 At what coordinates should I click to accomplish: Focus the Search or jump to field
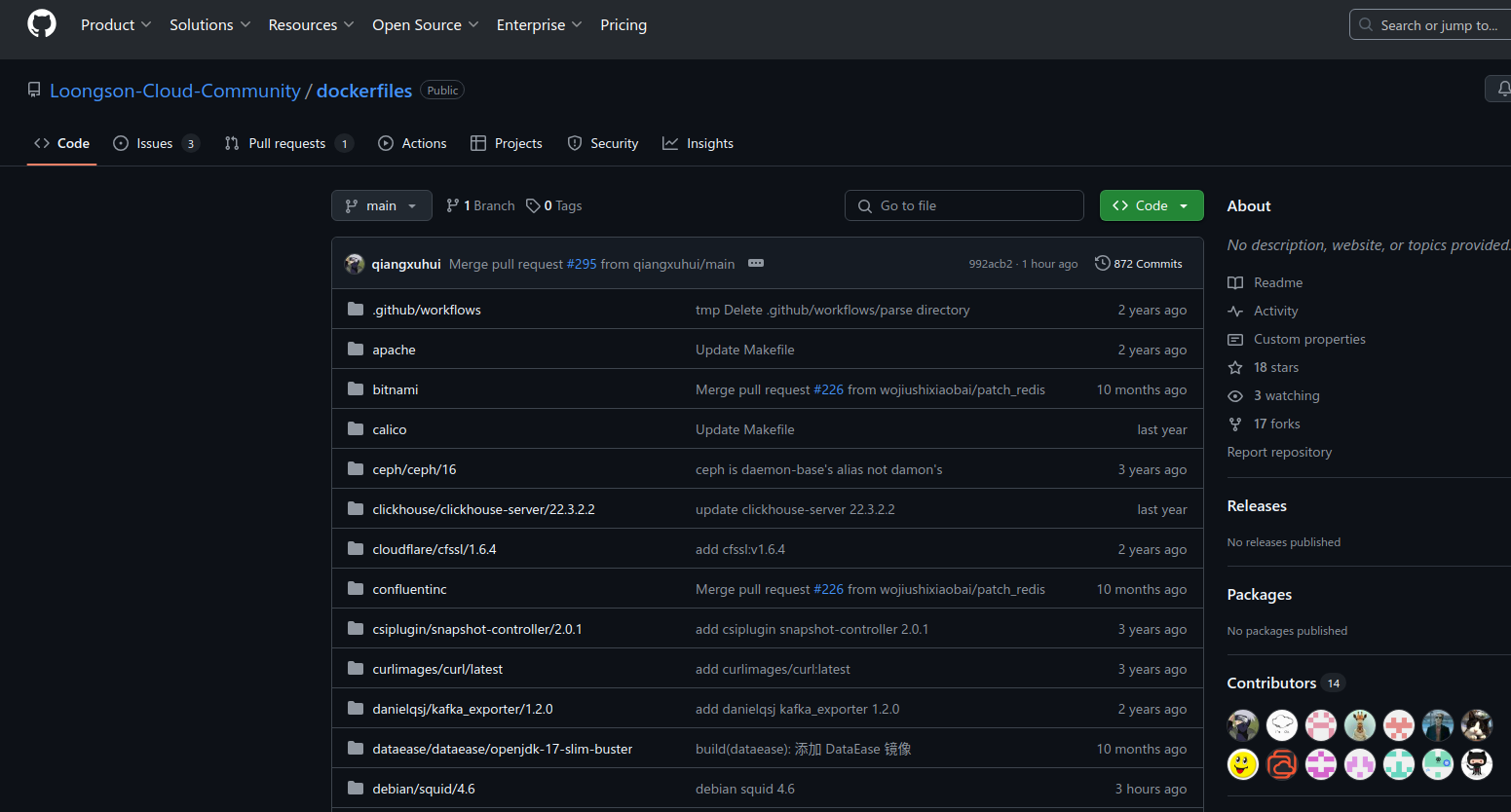click(x=1430, y=24)
